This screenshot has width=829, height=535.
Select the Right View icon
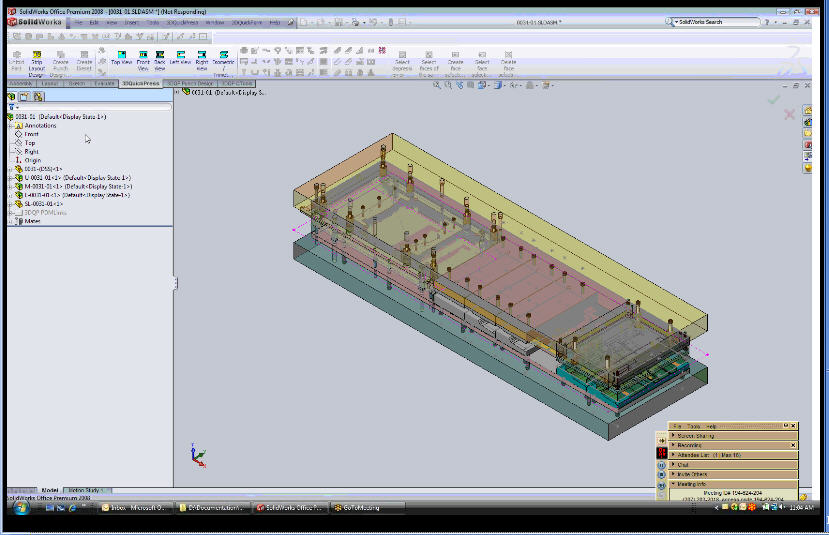pos(202,56)
